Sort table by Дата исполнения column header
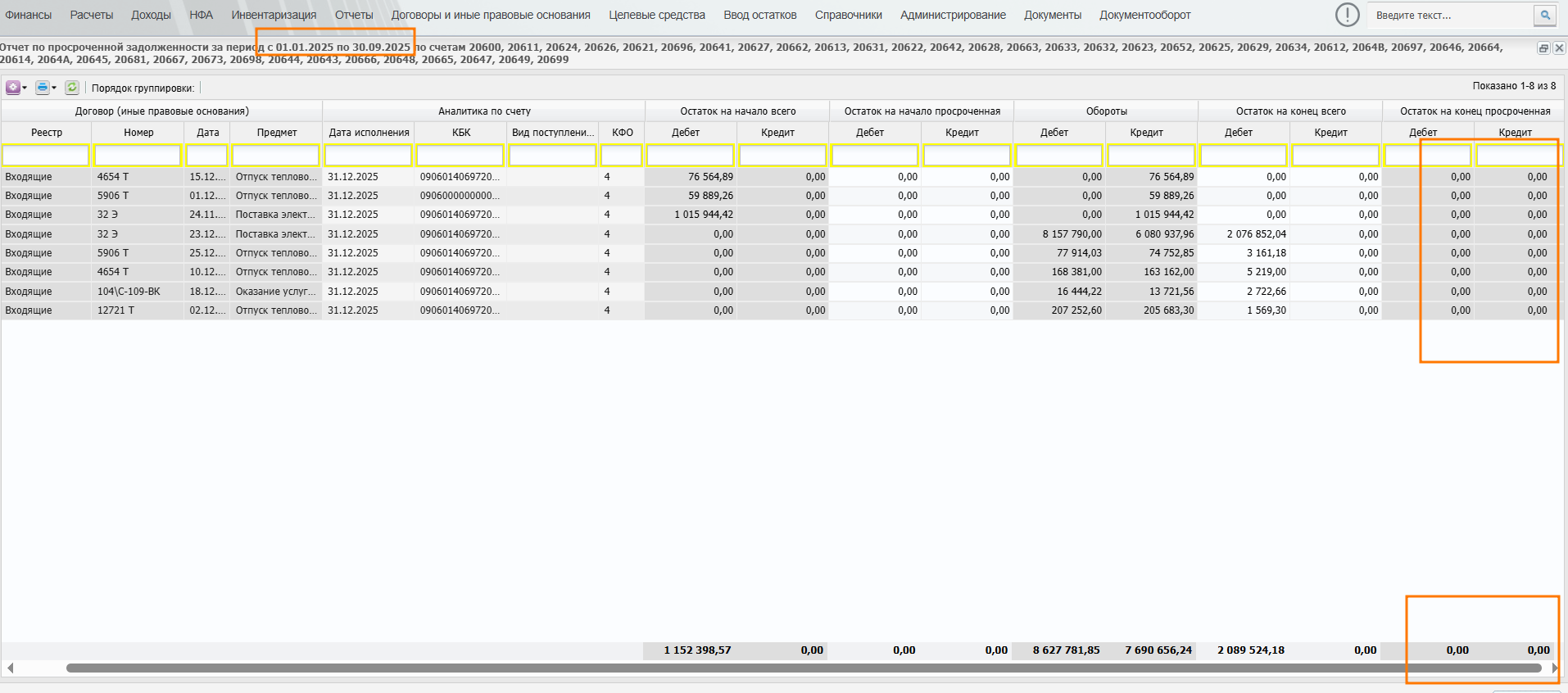Screen dimensions: 1568x693 point(369,132)
